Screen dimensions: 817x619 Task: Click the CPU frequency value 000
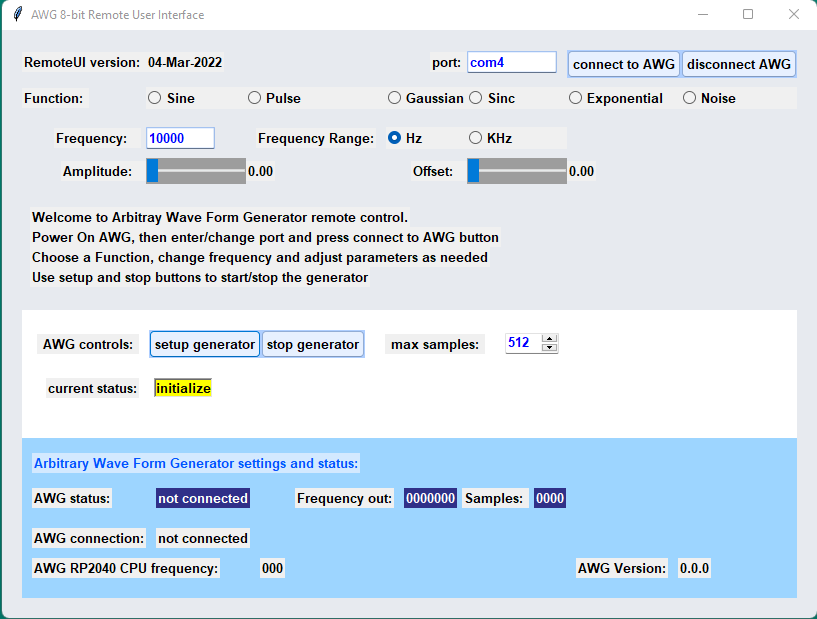(x=273, y=568)
